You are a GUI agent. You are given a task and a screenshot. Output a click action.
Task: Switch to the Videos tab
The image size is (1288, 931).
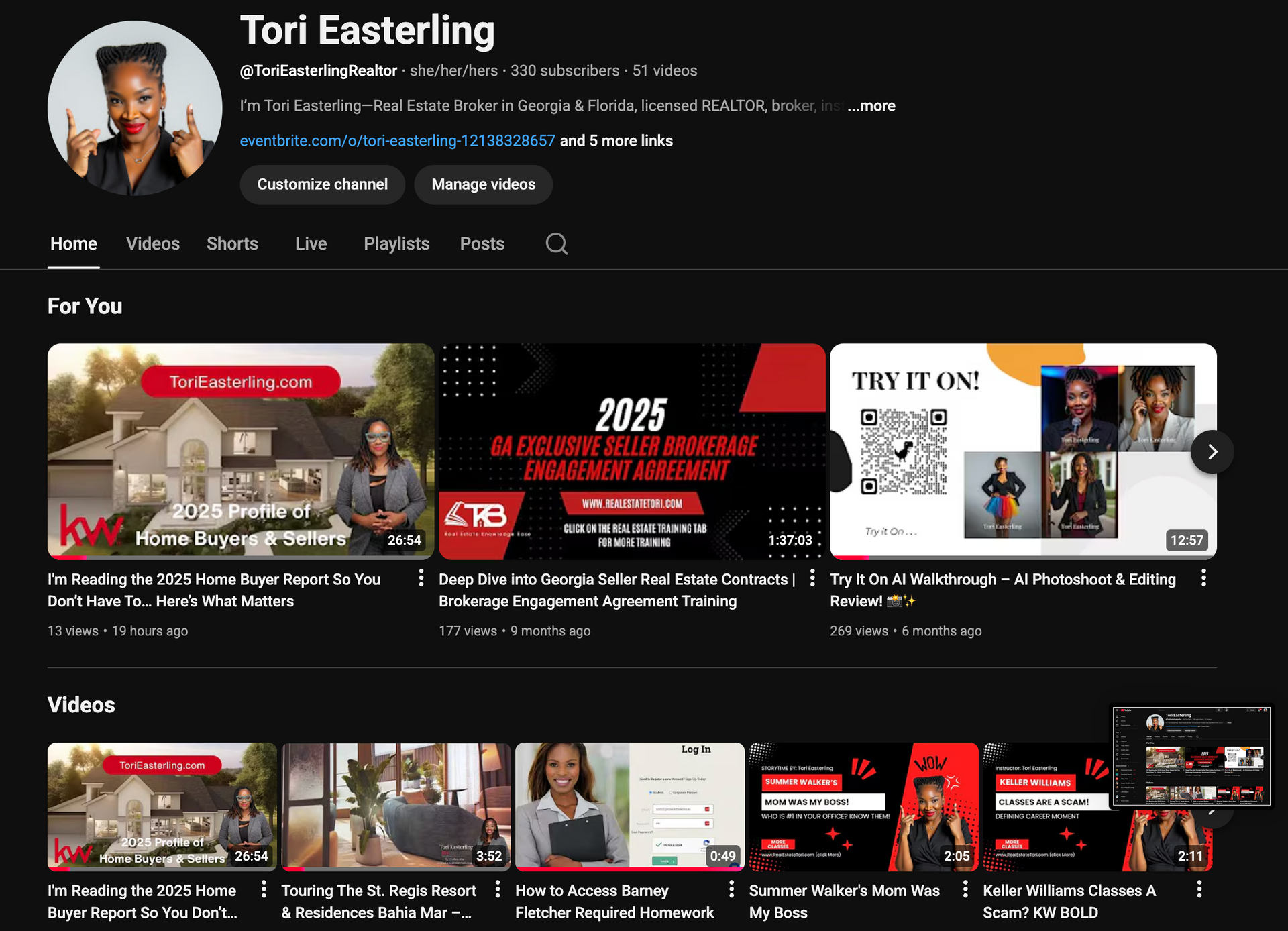click(153, 243)
